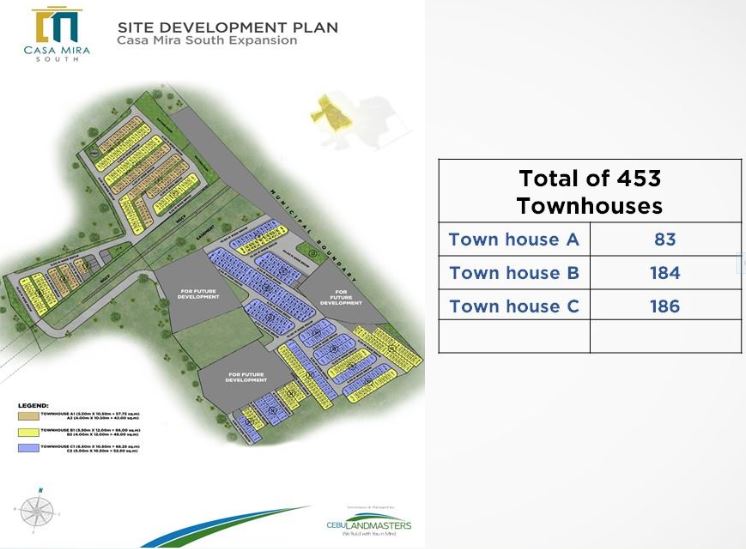Click the right For Future Development block
Image resolution: width=746 pixels, height=549 pixels.
tap(340, 298)
